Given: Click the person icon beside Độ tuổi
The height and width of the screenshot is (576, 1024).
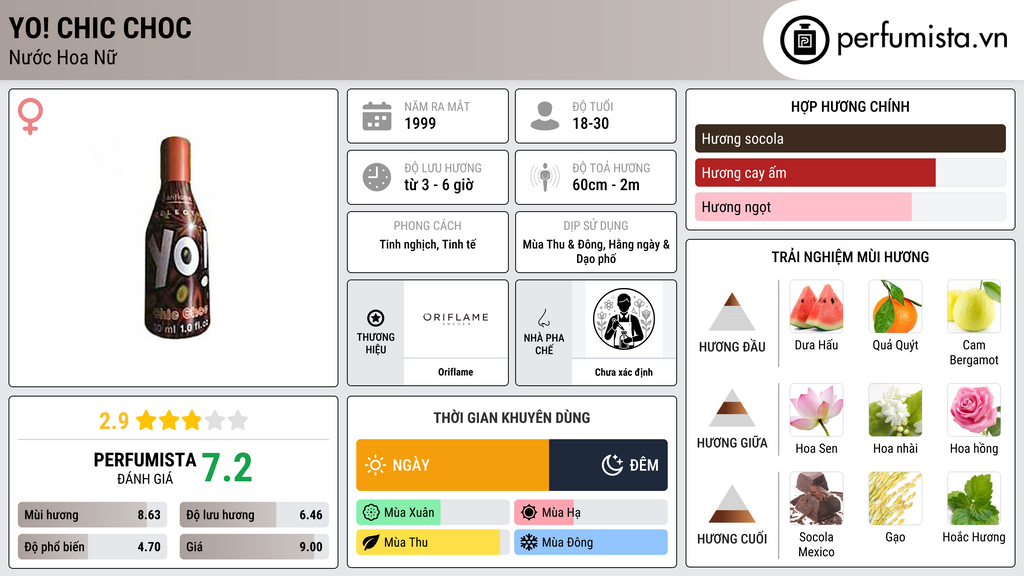Looking at the screenshot, I should tap(545, 116).
